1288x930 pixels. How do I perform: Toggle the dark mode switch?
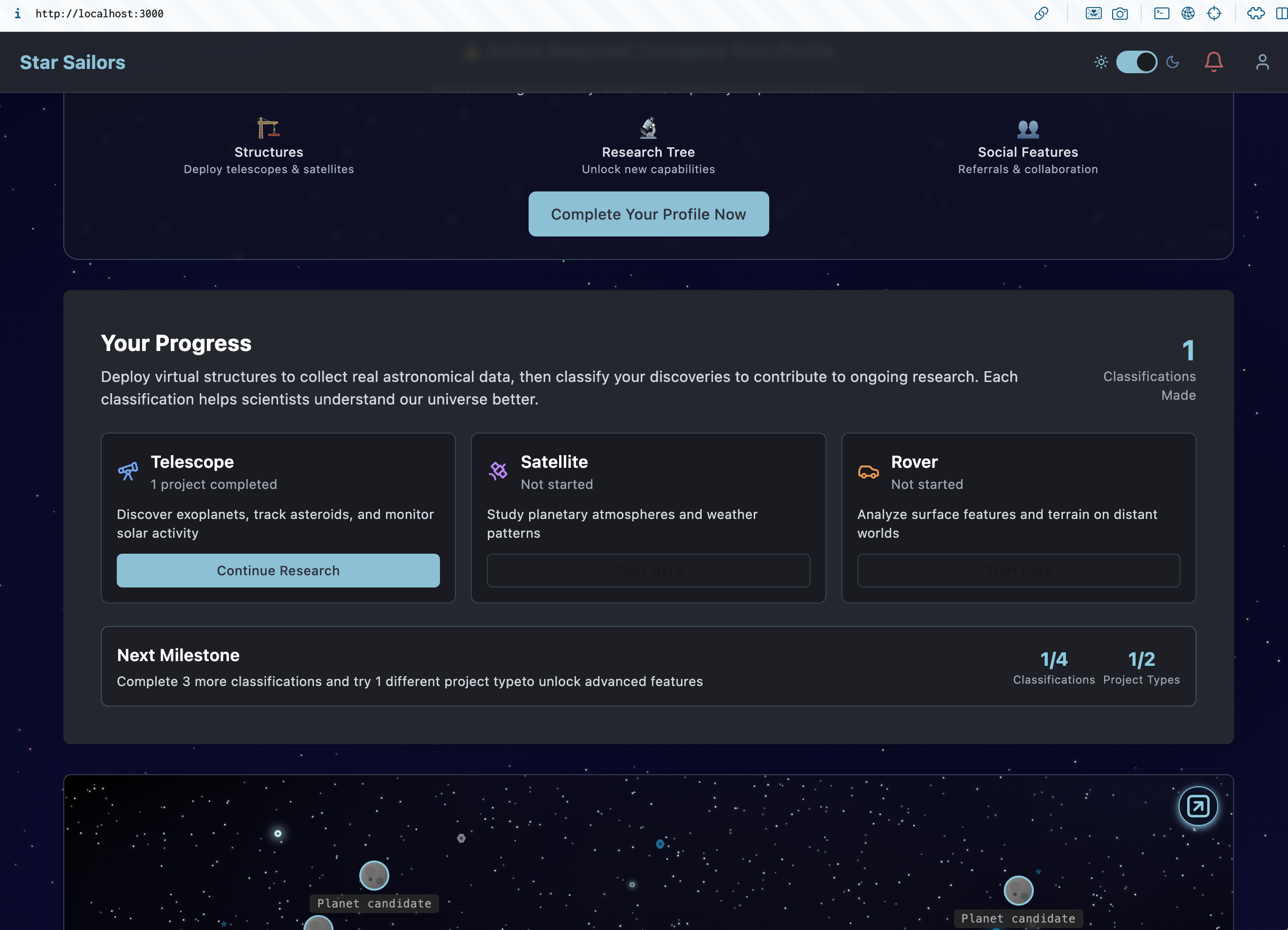pos(1136,62)
